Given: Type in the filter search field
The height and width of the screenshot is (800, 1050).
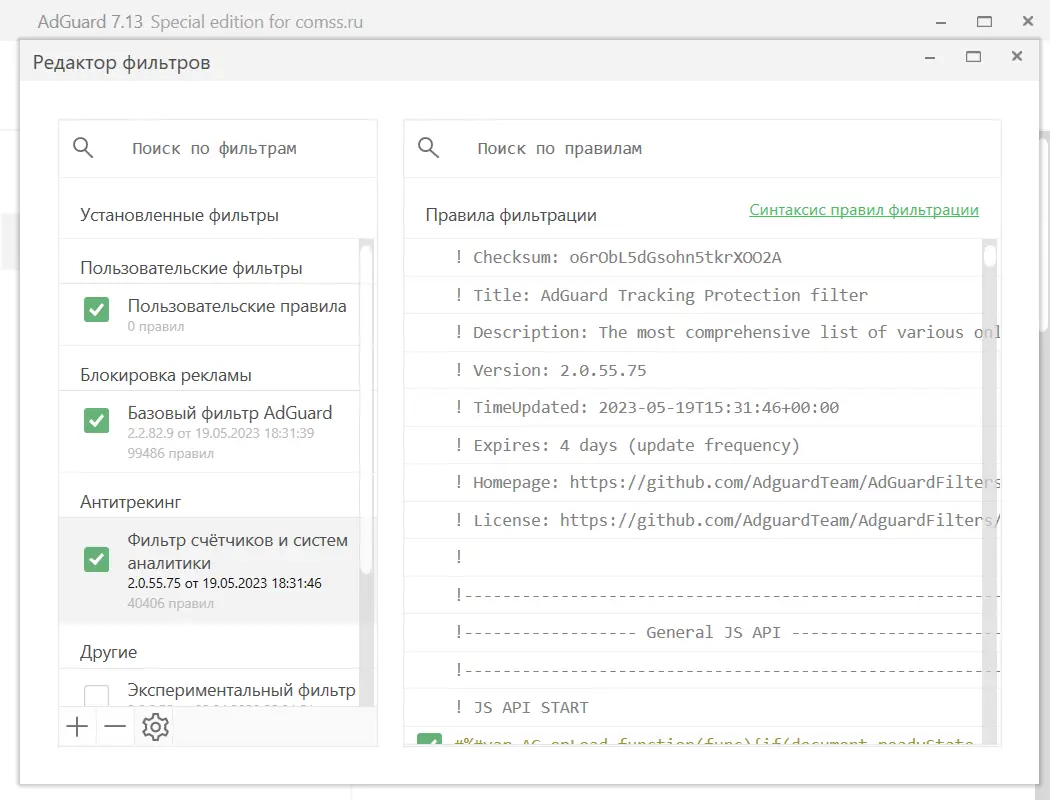Looking at the screenshot, I should click(240, 149).
